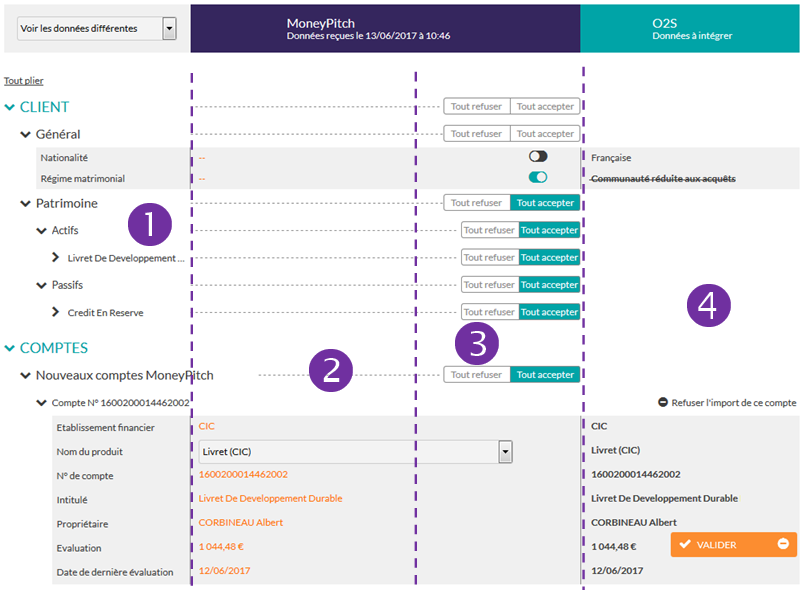
Task: Expand the Livret De Developpement asset item
Action: pyautogui.click(x=57, y=258)
